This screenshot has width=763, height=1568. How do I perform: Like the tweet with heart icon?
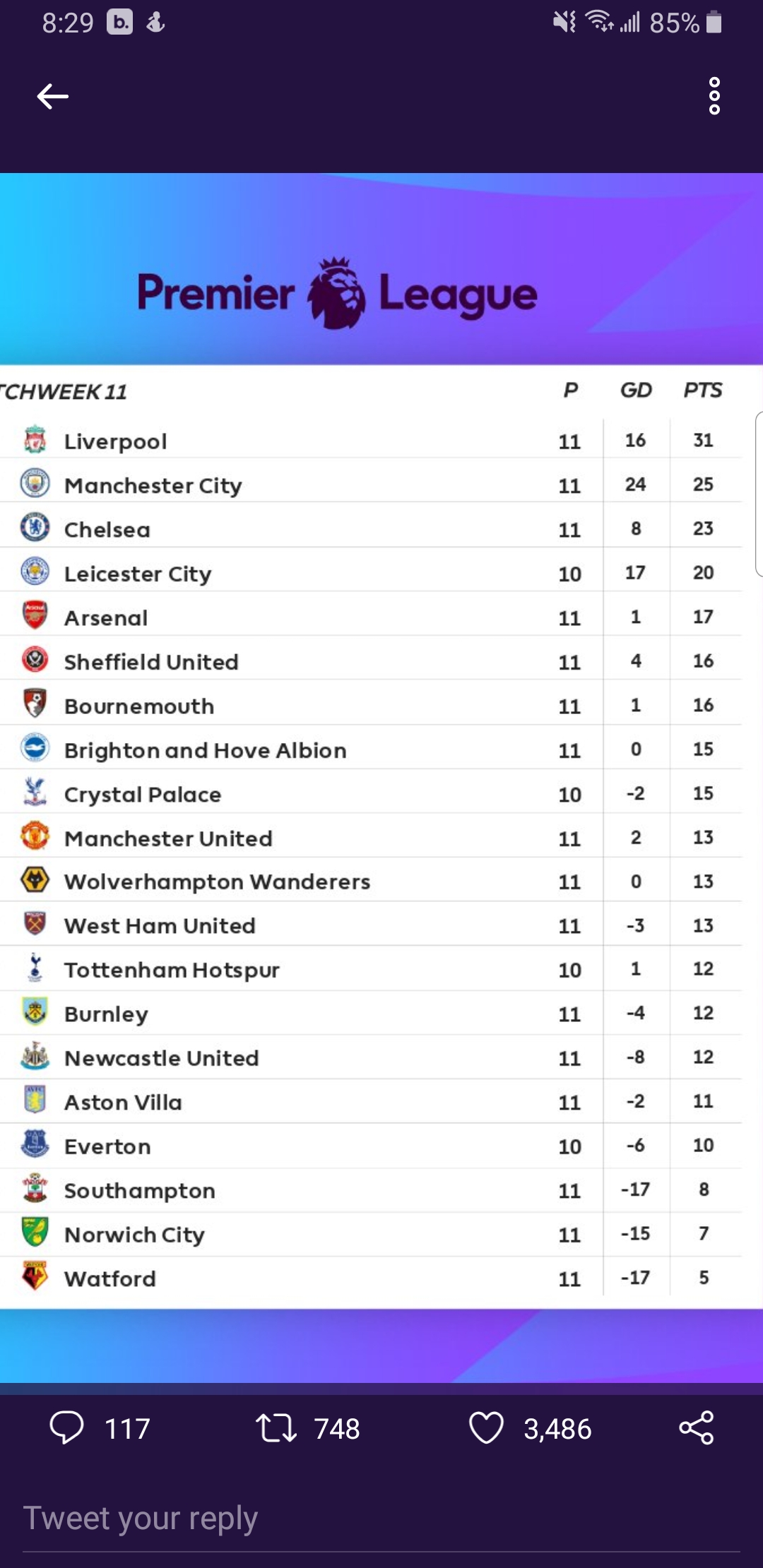[x=486, y=1428]
